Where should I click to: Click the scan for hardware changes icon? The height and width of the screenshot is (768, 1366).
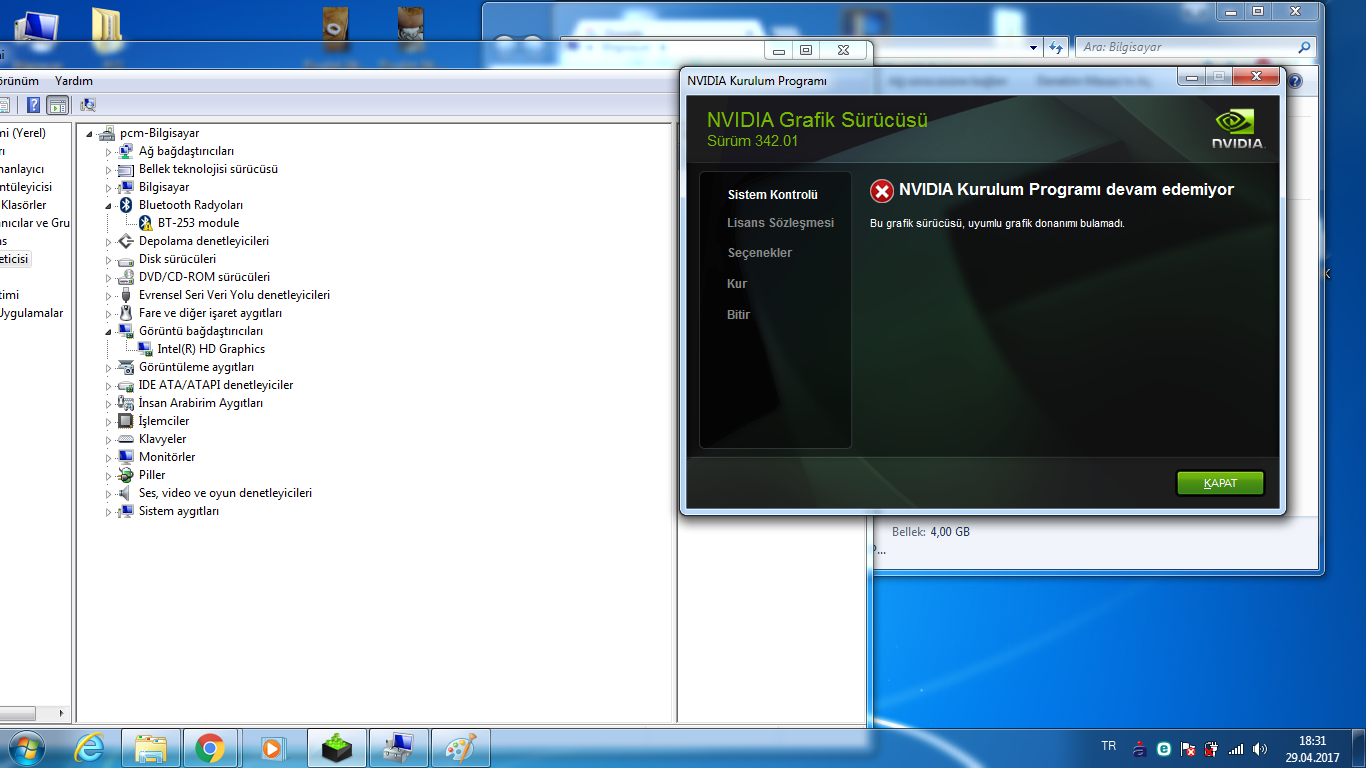pos(88,105)
